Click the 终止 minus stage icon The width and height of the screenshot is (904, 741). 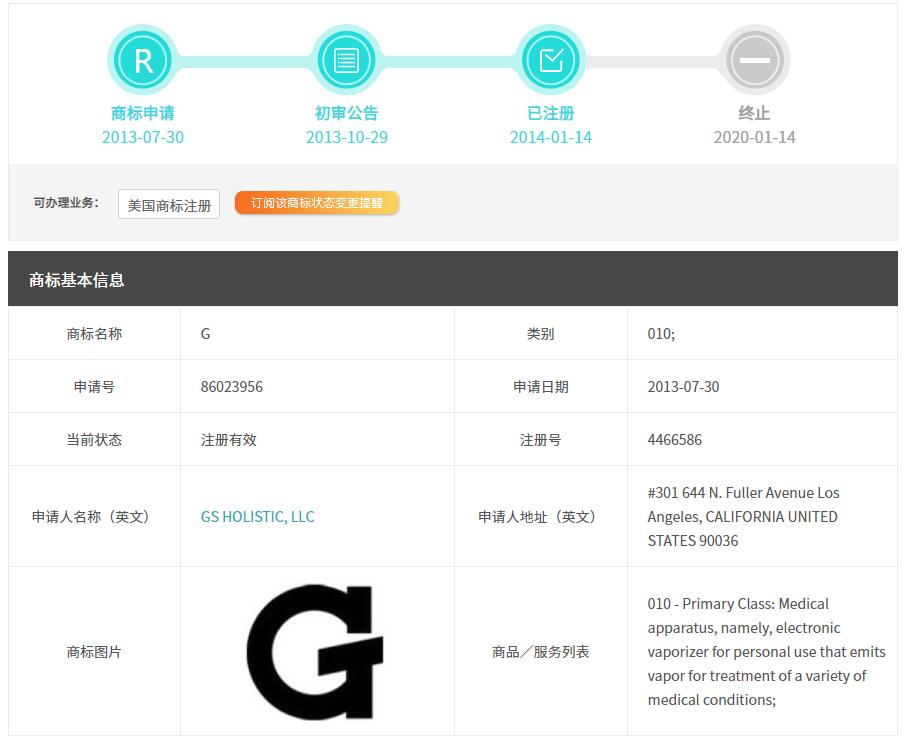(754, 61)
